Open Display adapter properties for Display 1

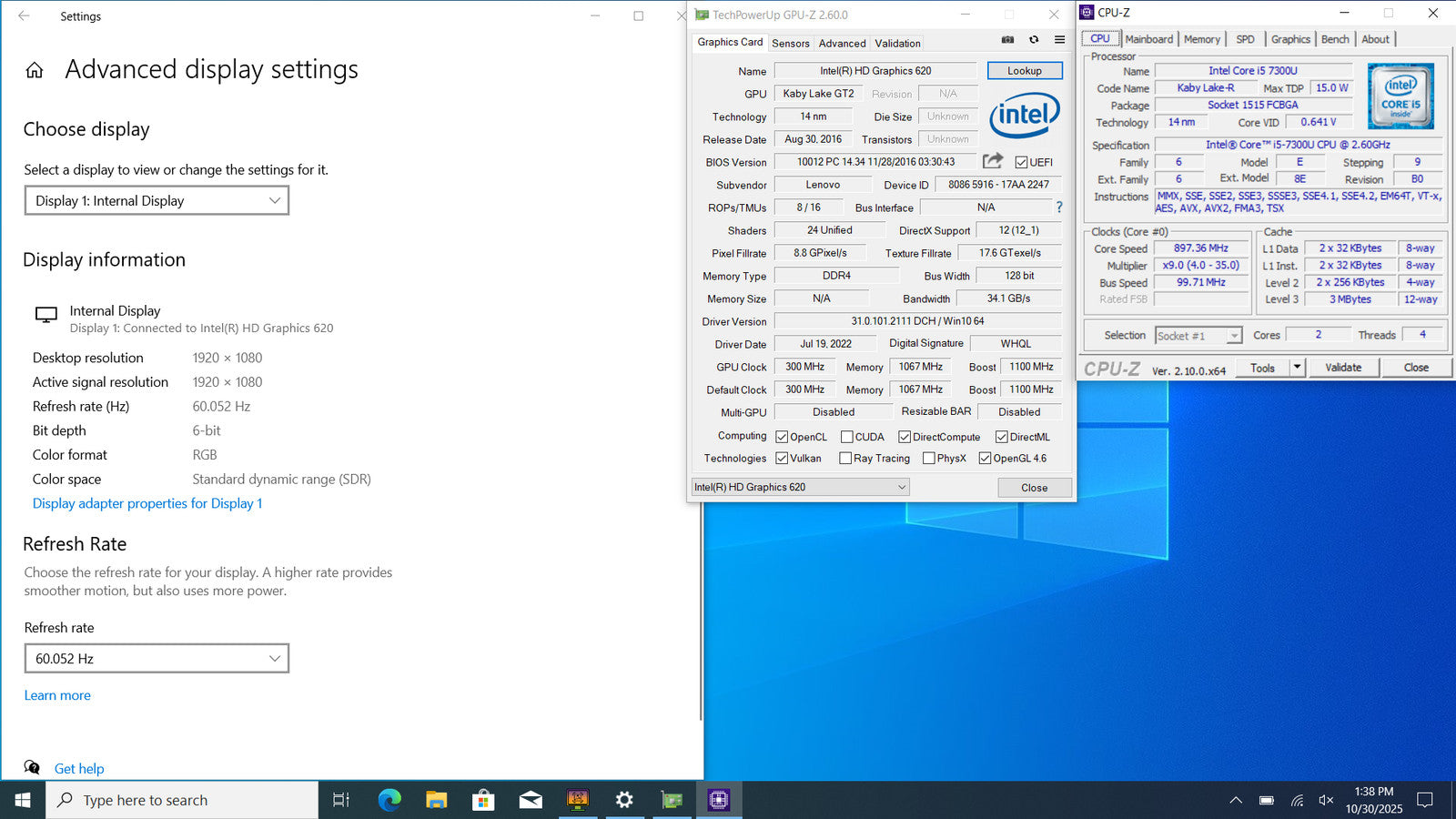[147, 503]
